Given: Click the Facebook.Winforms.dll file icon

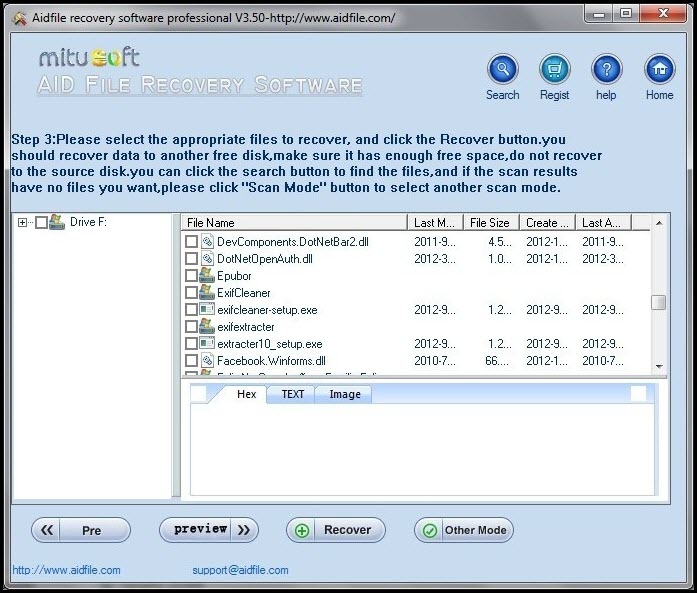Looking at the screenshot, I should coord(207,361).
